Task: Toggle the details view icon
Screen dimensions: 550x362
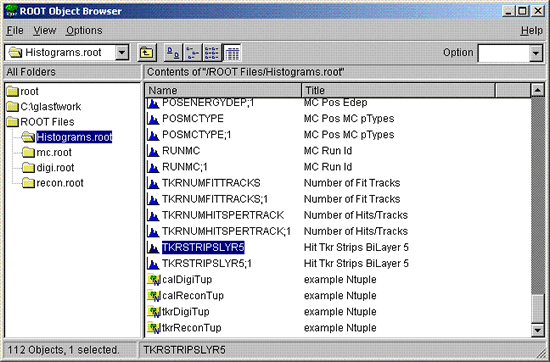Action: (x=232, y=53)
